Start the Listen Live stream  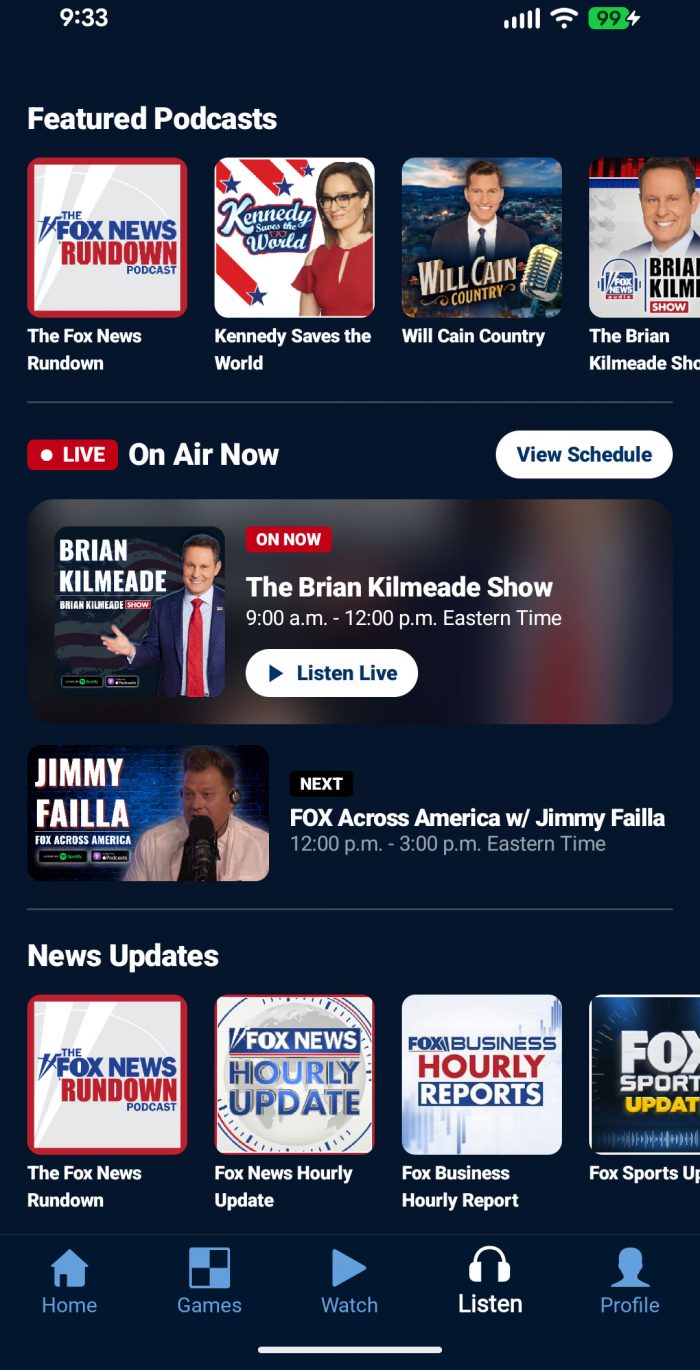(332, 673)
